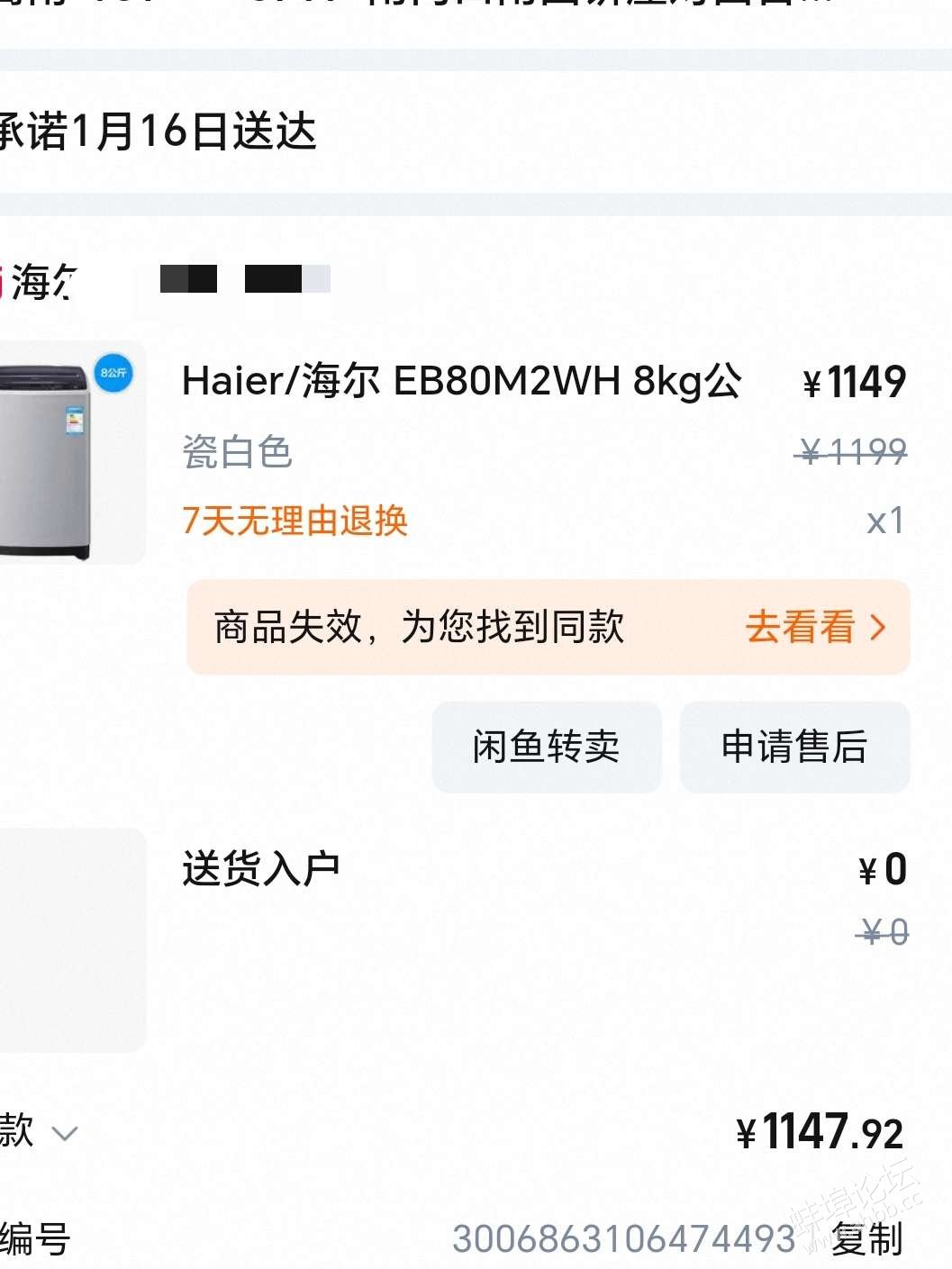Tap the 瓷白色 color specification
The height and width of the screenshot is (1269, 952).
pyautogui.click(x=238, y=452)
